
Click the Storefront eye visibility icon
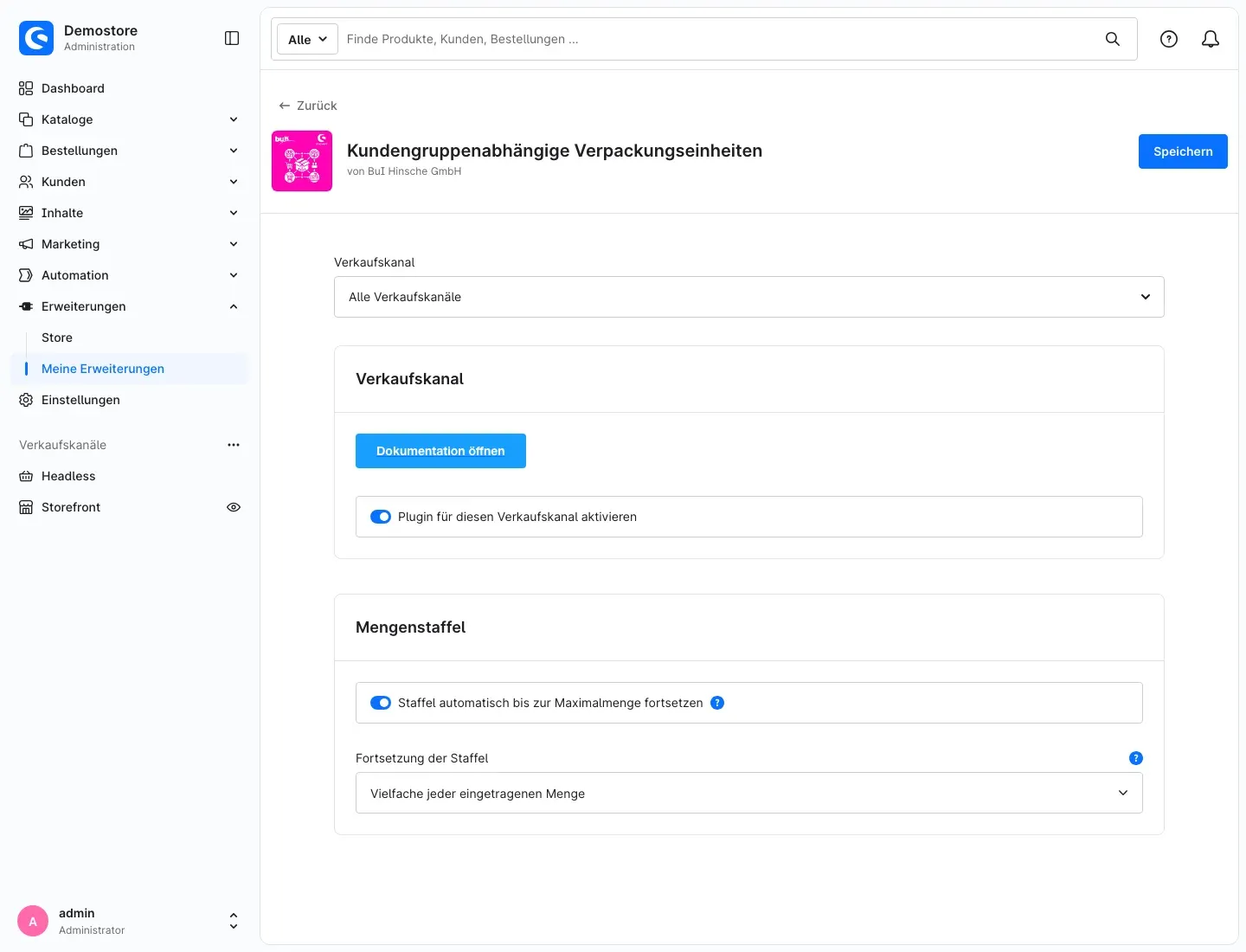pyautogui.click(x=234, y=507)
